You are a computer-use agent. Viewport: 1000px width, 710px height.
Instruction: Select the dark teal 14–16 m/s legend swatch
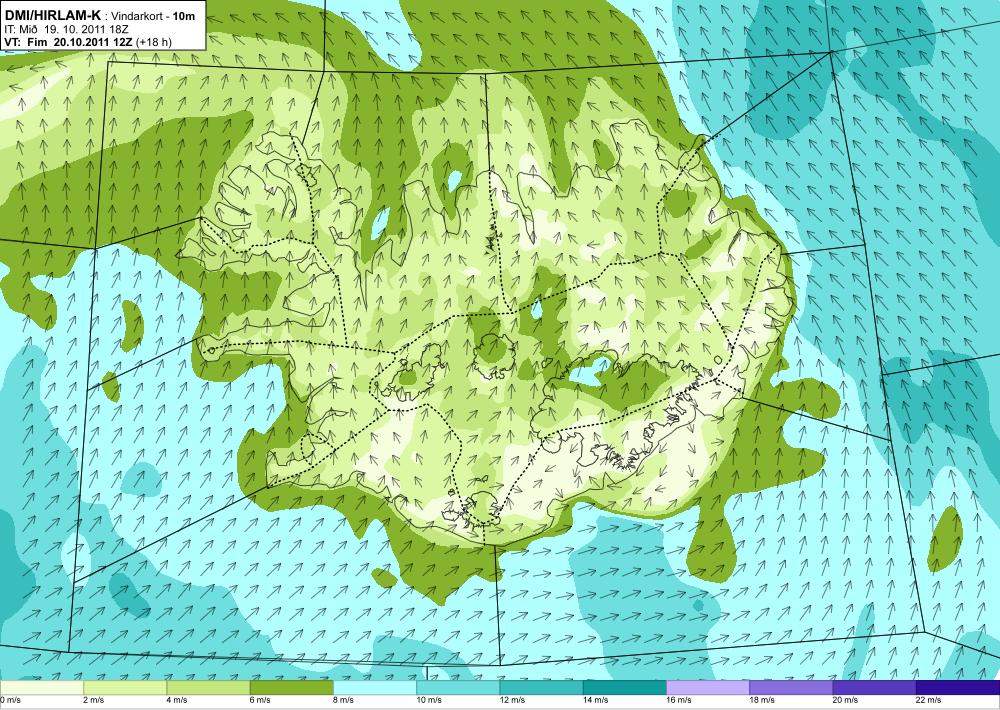(624, 688)
